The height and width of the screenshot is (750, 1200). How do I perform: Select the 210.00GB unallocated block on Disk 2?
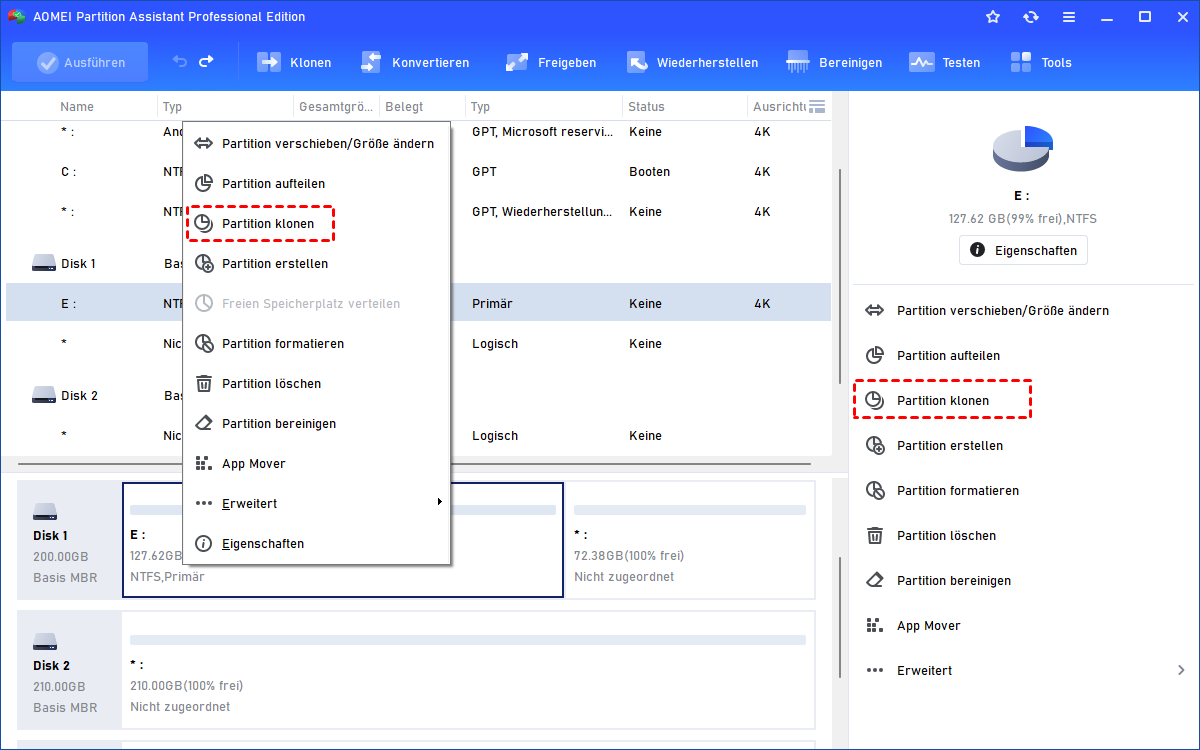(x=468, y=670)
